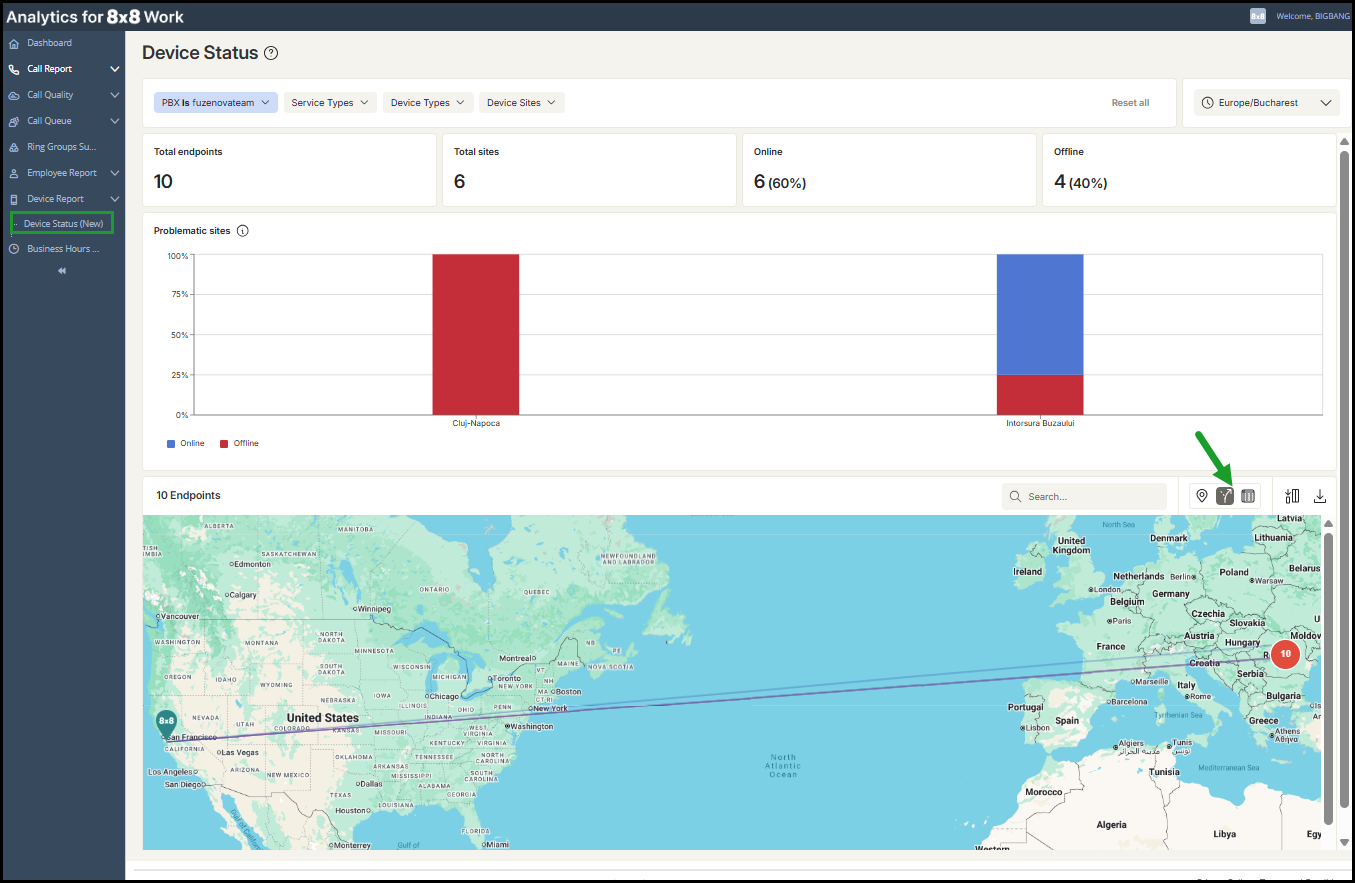Open the Device Types filter dropdown

428,103
